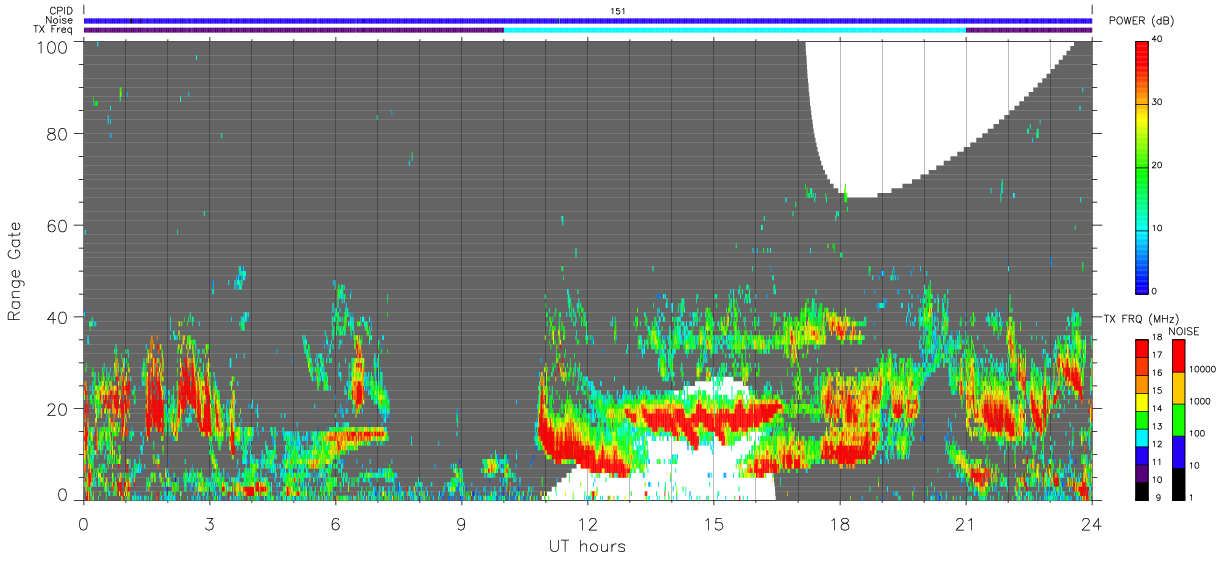Click the 18 UT hour tick label
The image size is (1228, 567).
point(839,522)
